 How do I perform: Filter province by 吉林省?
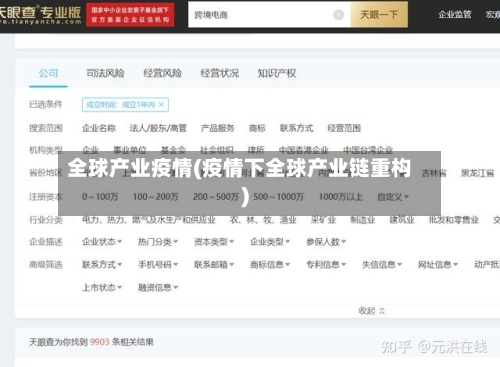[434, 173]
